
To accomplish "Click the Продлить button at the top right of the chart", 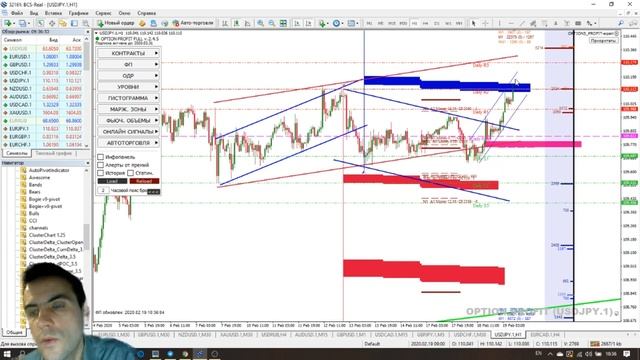I will (603, 40).
